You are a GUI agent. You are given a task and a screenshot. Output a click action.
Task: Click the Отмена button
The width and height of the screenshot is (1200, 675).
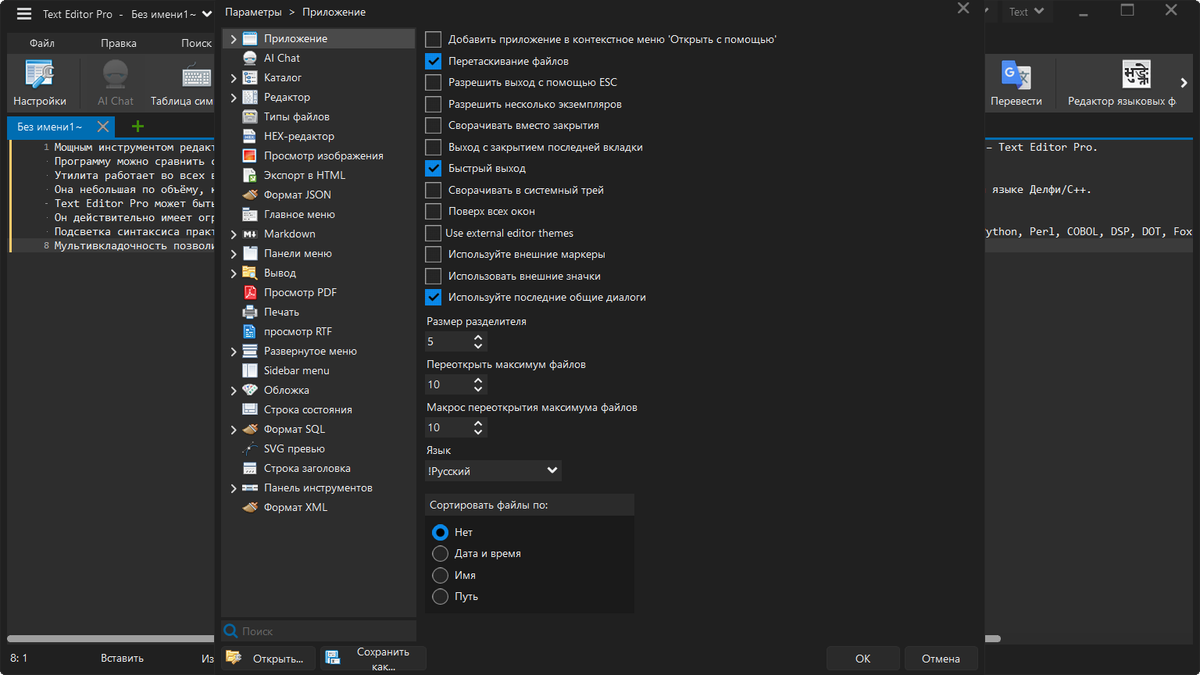(x=941, y=658)
